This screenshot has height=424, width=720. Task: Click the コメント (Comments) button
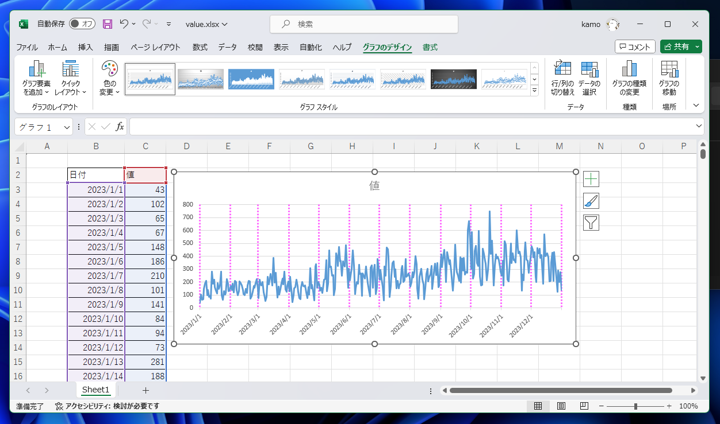coord(635,47)
